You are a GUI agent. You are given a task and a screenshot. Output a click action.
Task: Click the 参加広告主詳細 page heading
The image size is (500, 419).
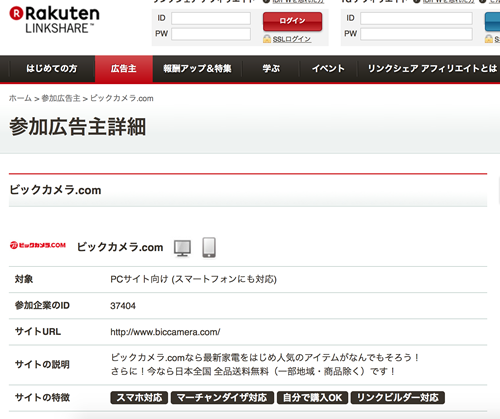77,127
